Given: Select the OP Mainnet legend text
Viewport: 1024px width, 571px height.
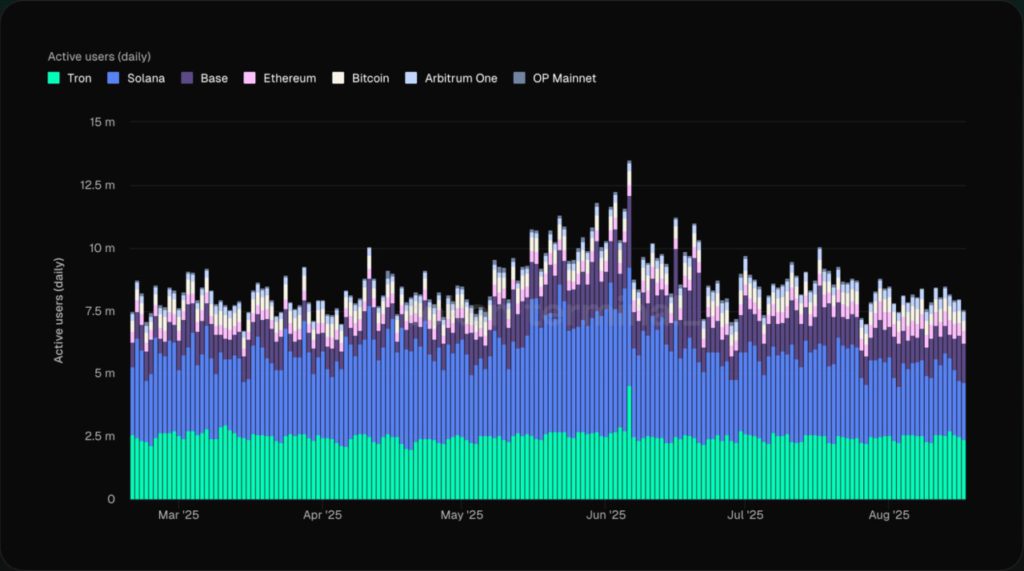Looking at the screenshot, I should coord(563,78).
